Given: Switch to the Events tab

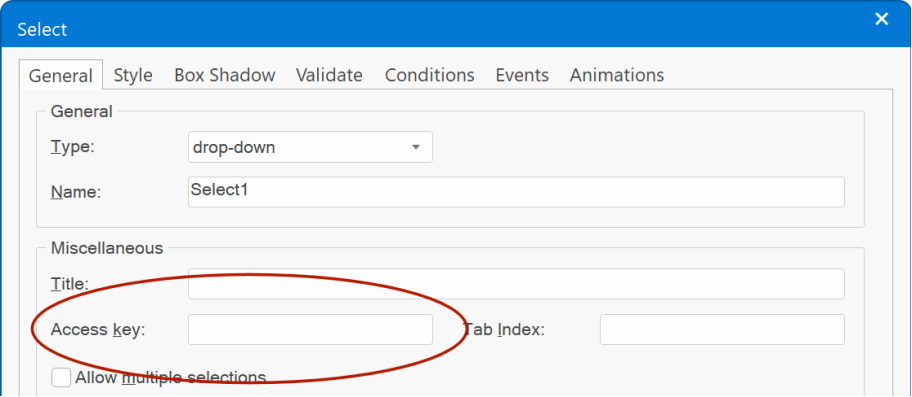Looking at the screenshot, I should coord(522,75).
